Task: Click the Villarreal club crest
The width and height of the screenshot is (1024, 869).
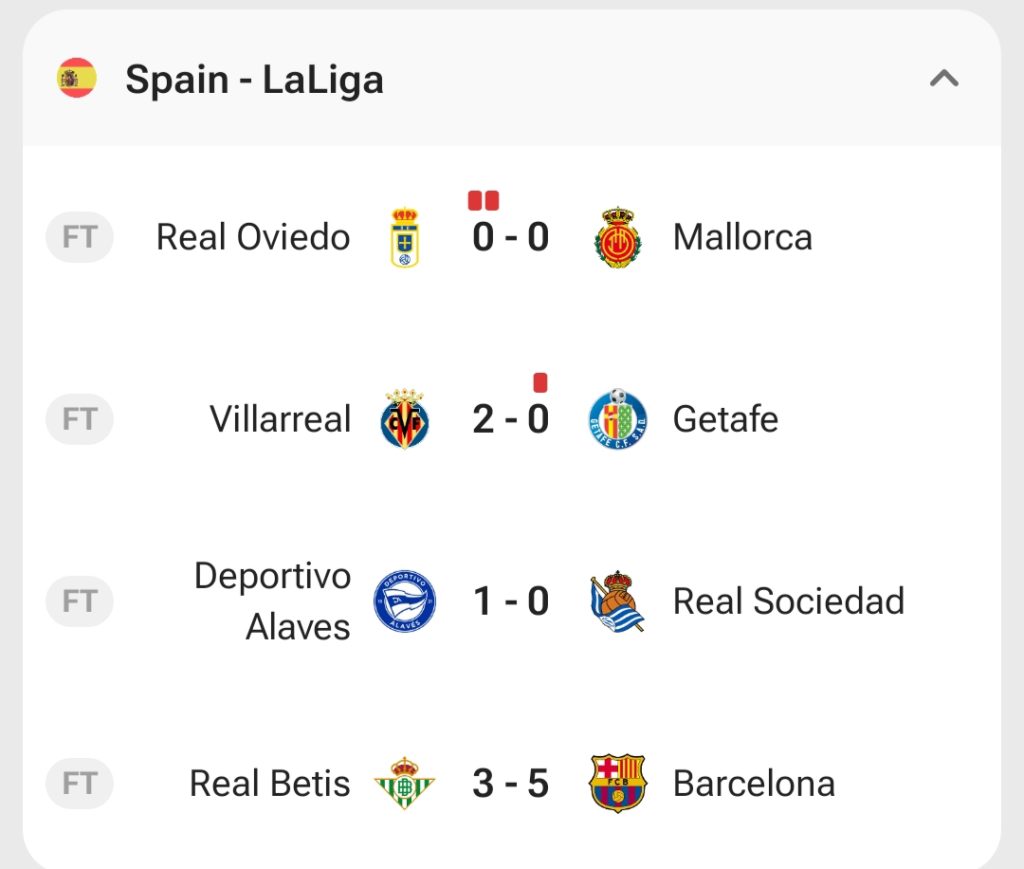Action: tap(405, 419)
